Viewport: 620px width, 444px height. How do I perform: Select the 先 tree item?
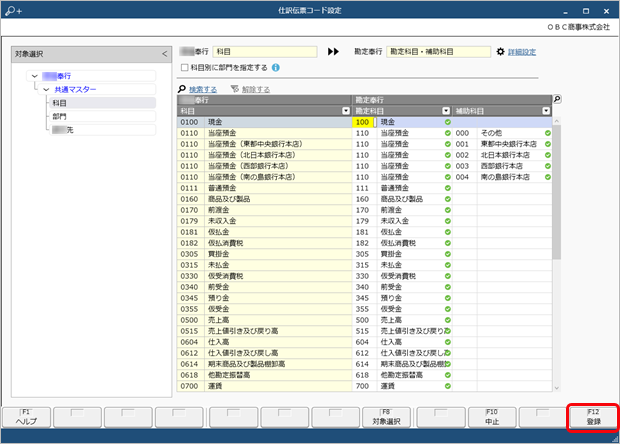102,130
